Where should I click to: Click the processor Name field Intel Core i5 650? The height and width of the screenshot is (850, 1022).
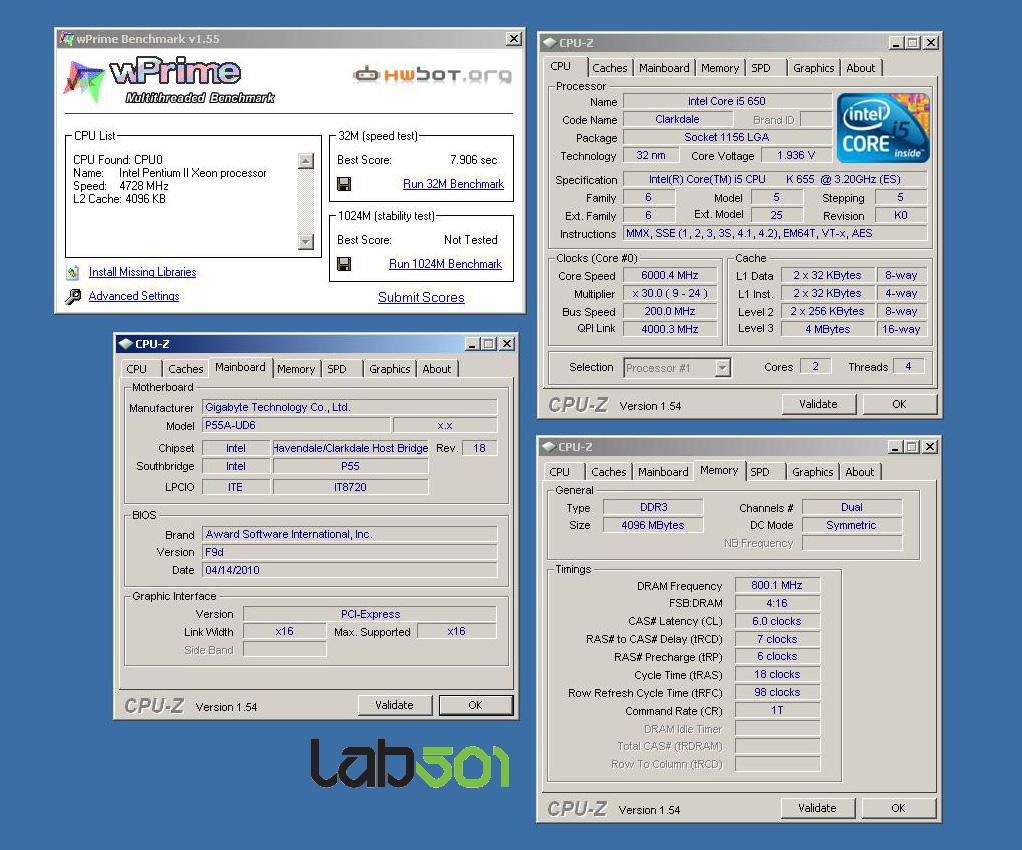coord(727,102)
